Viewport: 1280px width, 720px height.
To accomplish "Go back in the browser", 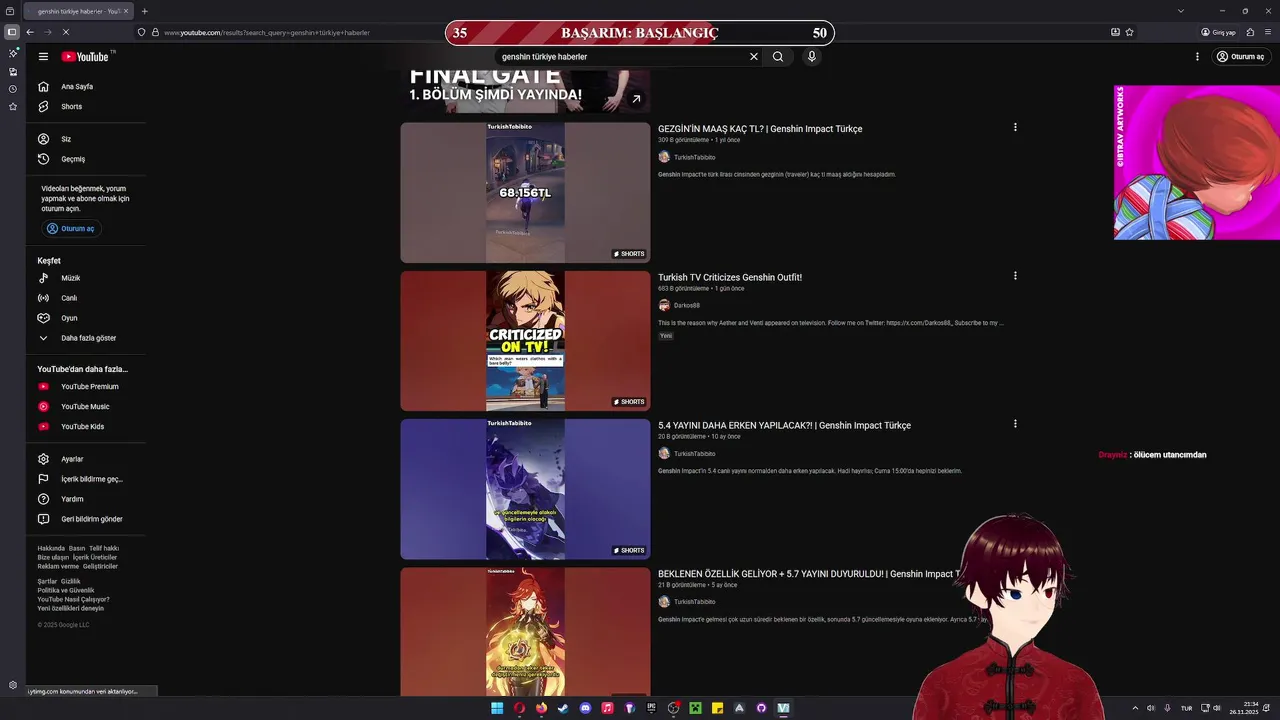I will coord(30,32).
